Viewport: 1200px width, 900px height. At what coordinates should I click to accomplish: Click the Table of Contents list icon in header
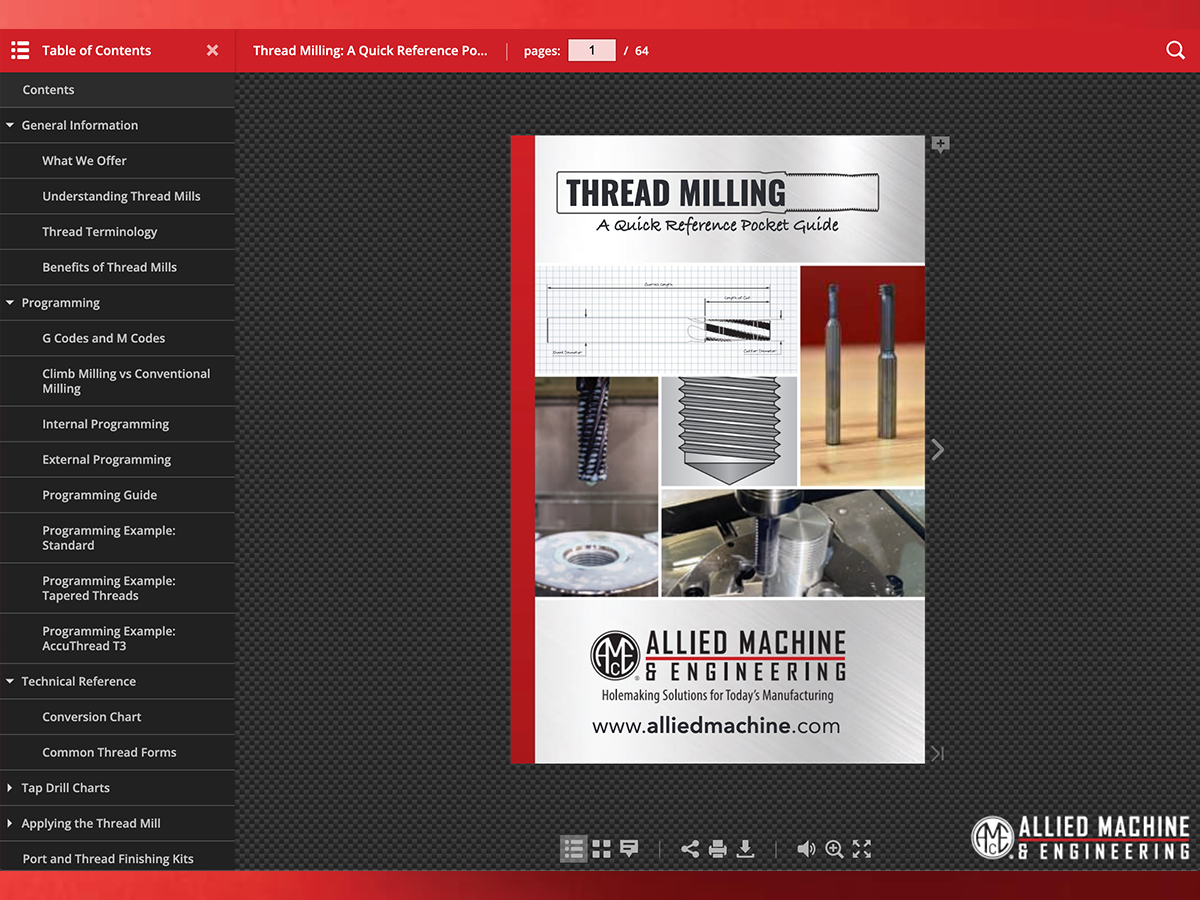[x=20, y=50]
